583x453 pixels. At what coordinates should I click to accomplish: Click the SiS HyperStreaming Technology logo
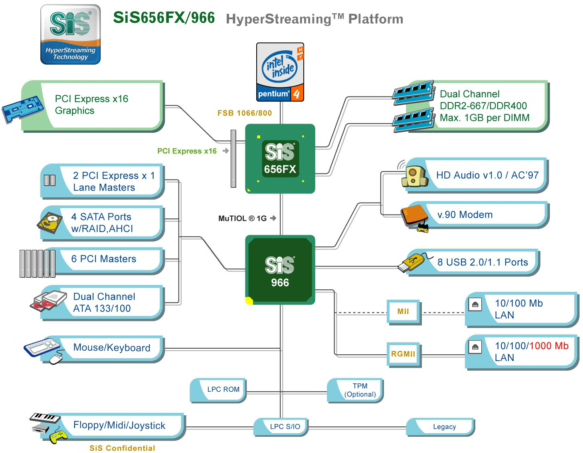point(70,34)
